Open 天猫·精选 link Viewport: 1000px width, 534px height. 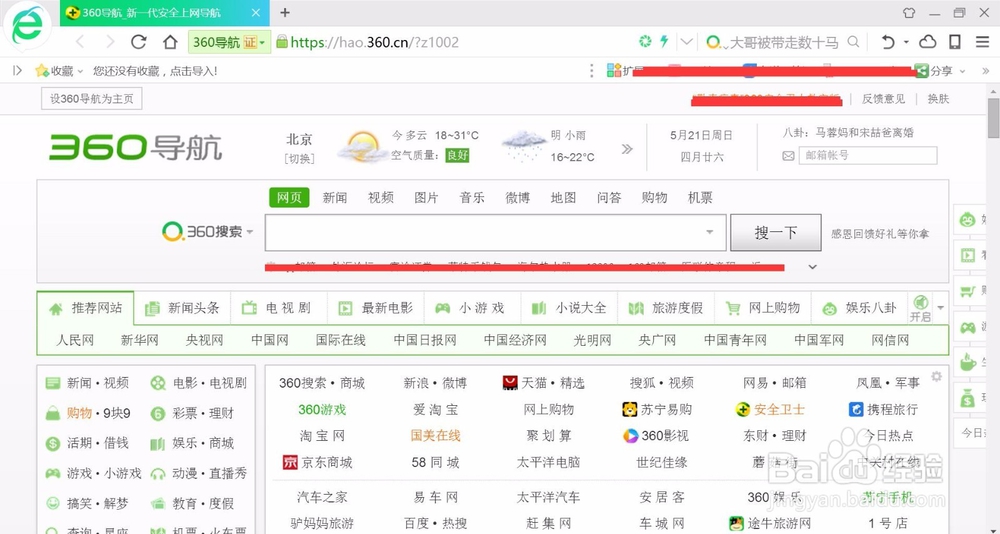(543, 383)
